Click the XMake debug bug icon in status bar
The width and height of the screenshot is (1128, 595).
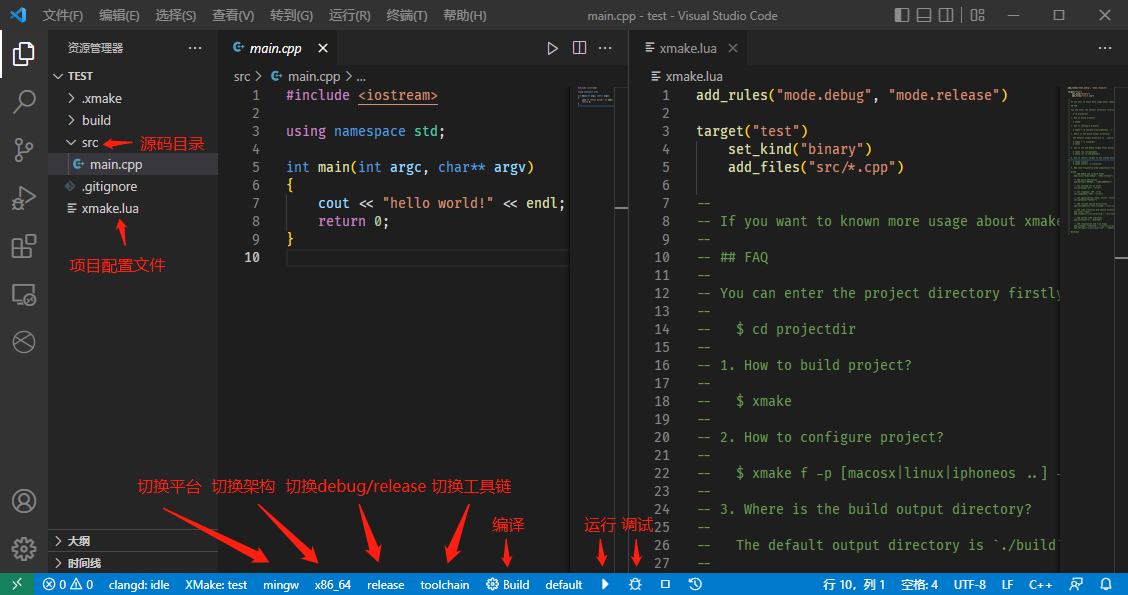pyautogui.click(x=635, y=584)
